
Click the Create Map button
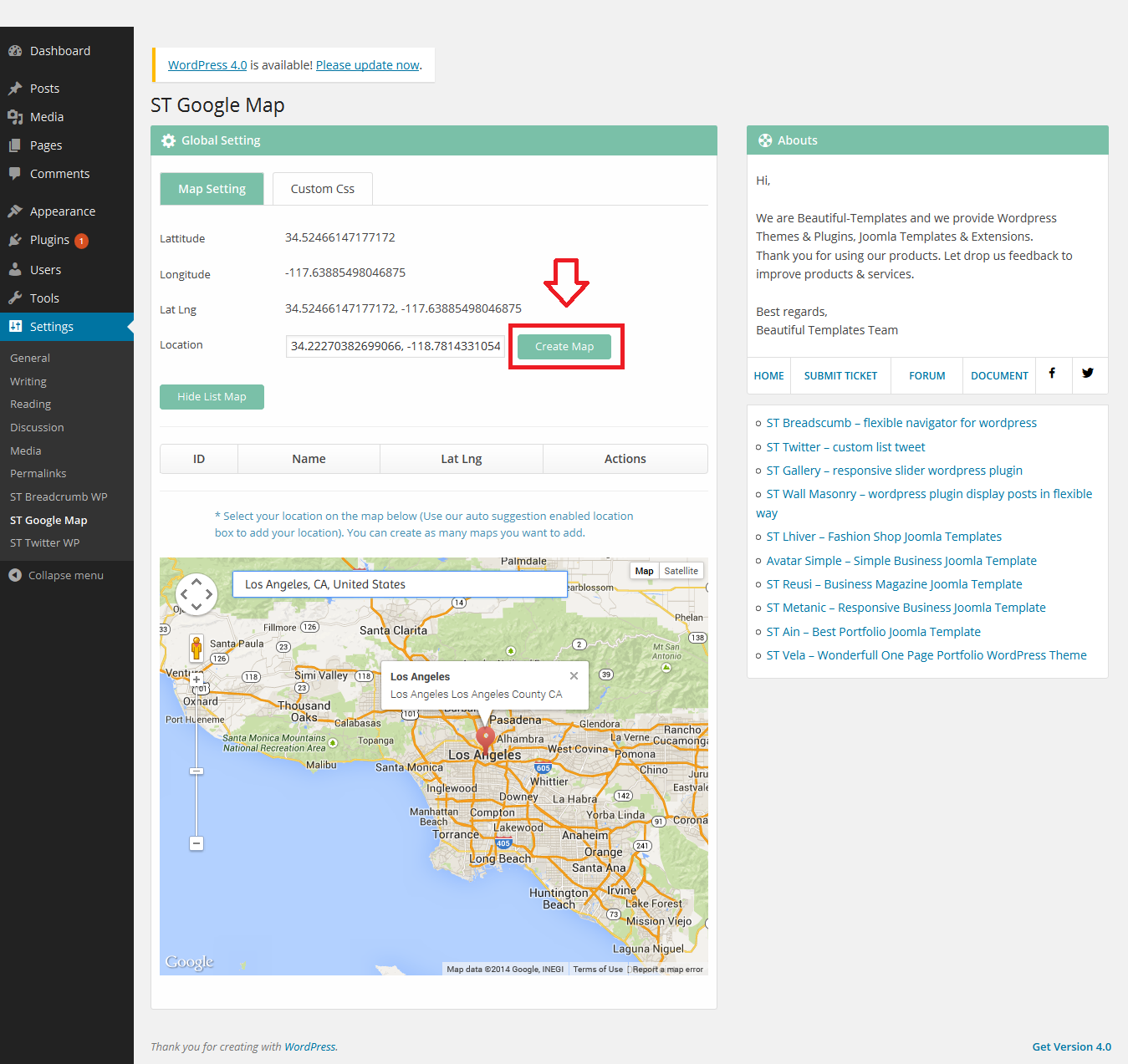click(564, 347)
